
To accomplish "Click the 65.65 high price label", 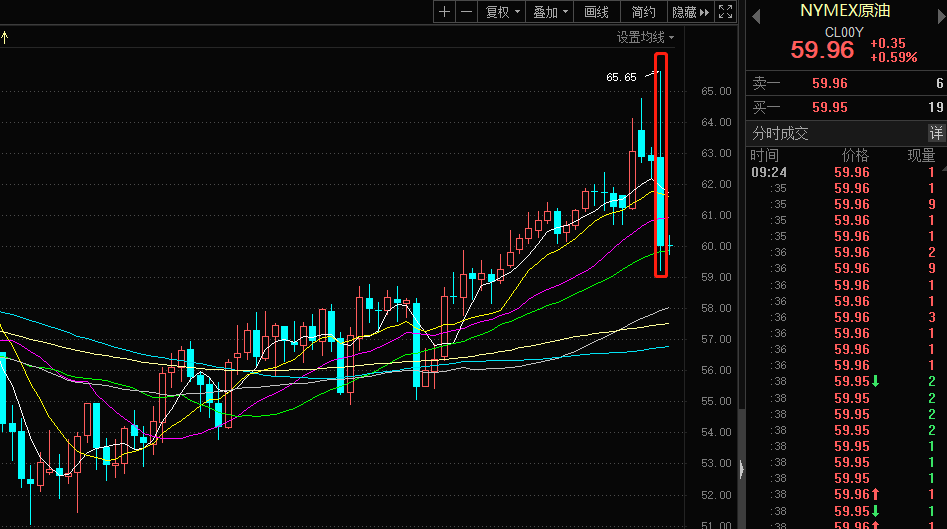I will 621,77.
